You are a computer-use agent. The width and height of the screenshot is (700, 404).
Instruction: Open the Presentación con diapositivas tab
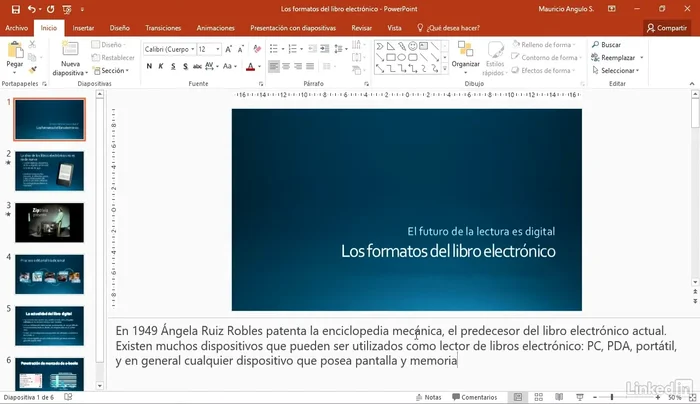click(x=293, y=28)
